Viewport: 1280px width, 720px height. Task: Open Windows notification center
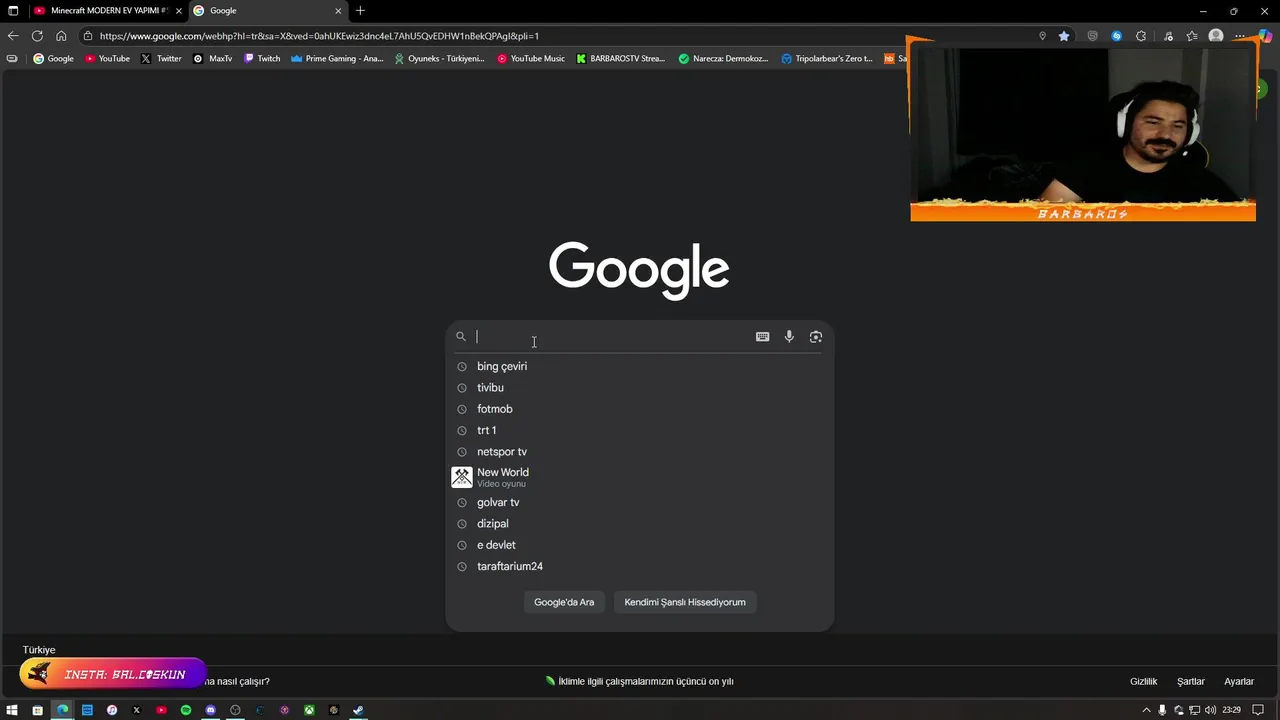point(1258,710)
